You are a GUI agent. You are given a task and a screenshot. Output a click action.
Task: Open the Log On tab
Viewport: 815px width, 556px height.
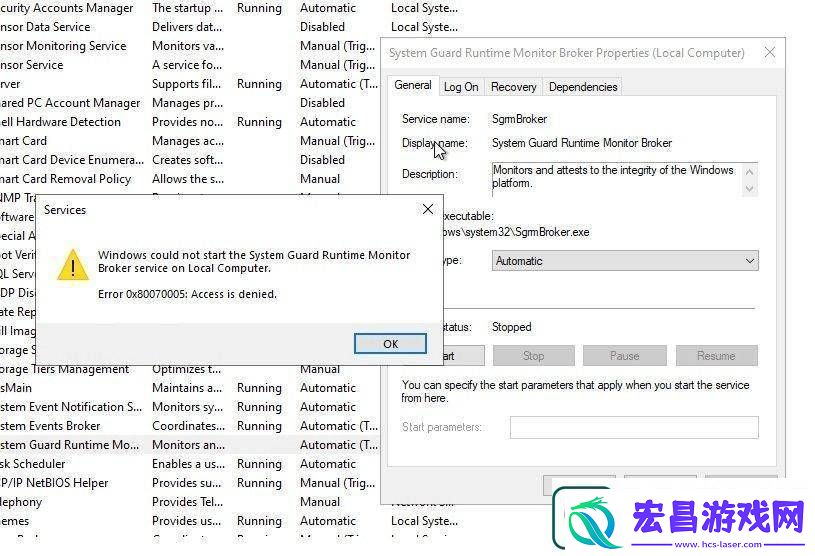(461, 87)
